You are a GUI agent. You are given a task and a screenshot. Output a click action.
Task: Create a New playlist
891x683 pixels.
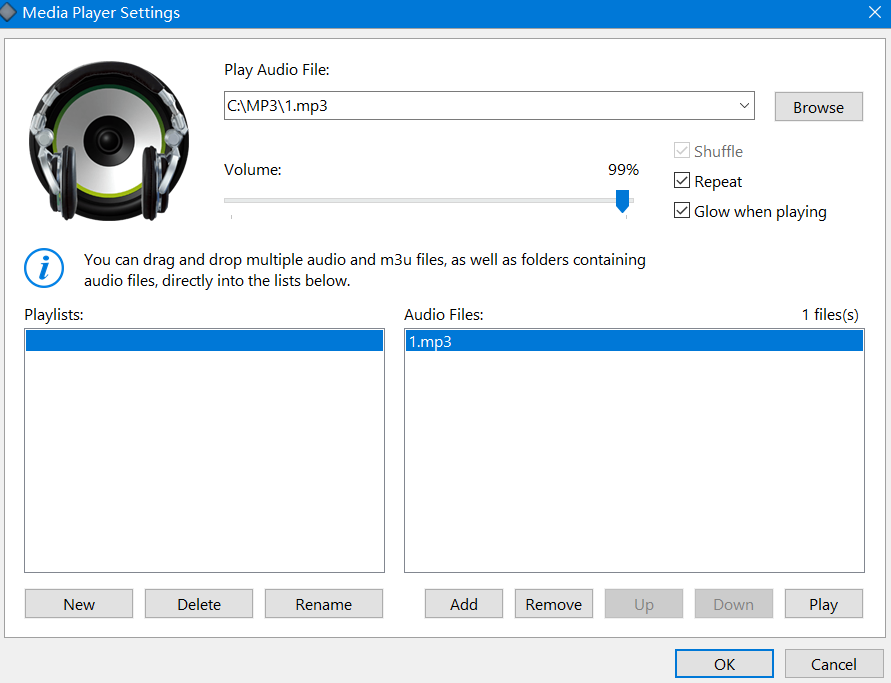pos(79,604)
